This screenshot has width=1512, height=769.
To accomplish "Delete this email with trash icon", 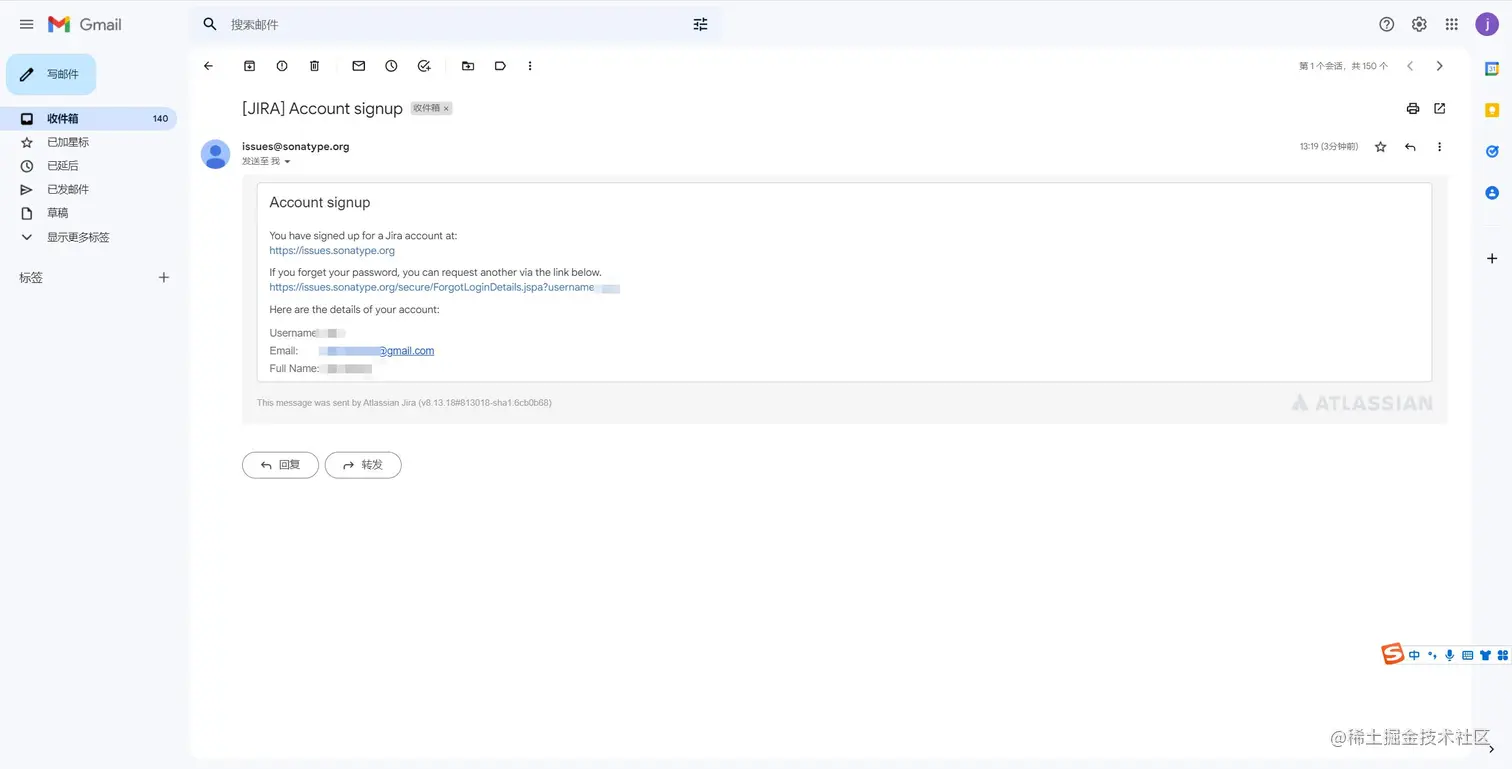I will tap(314, 66).
